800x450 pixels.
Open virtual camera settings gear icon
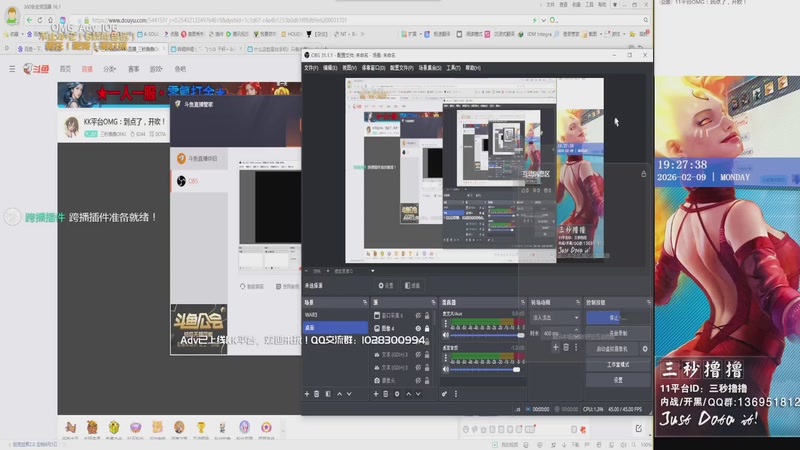click(x=645, y=349)
